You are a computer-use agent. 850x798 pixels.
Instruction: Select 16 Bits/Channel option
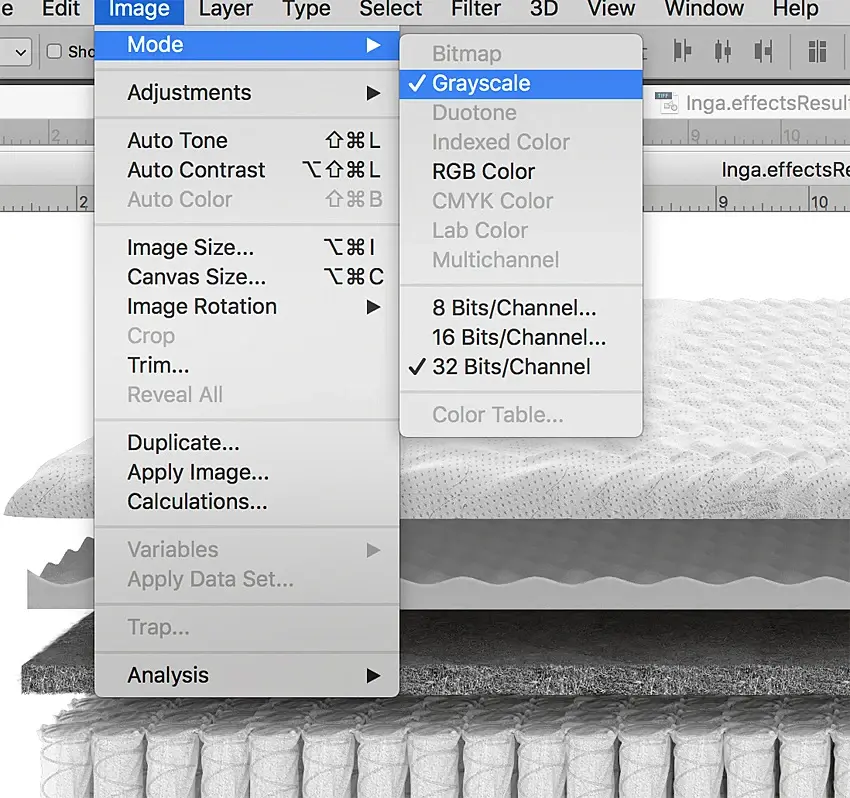[521, 337]
